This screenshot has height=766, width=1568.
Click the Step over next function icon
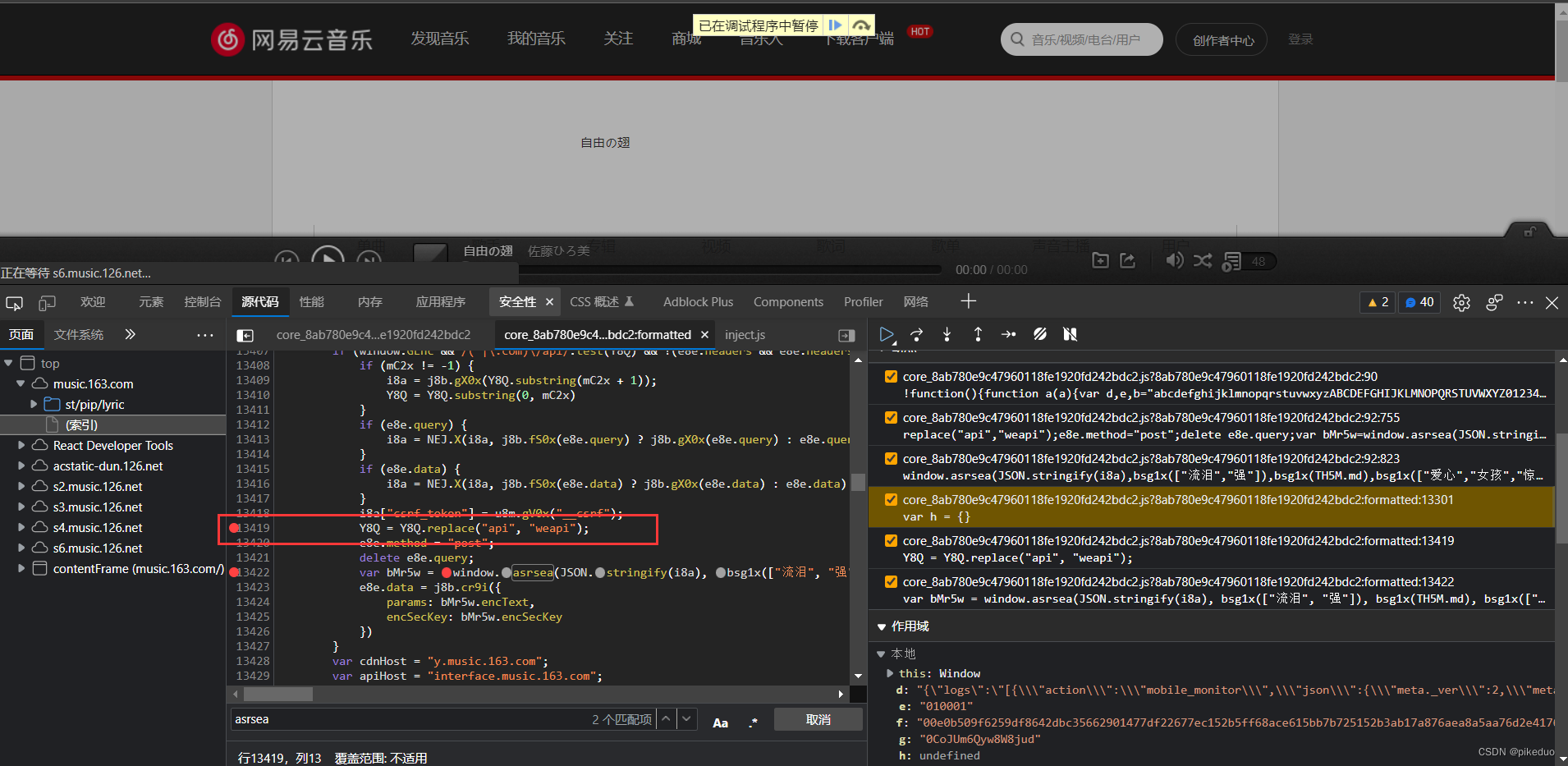(917, 334)
